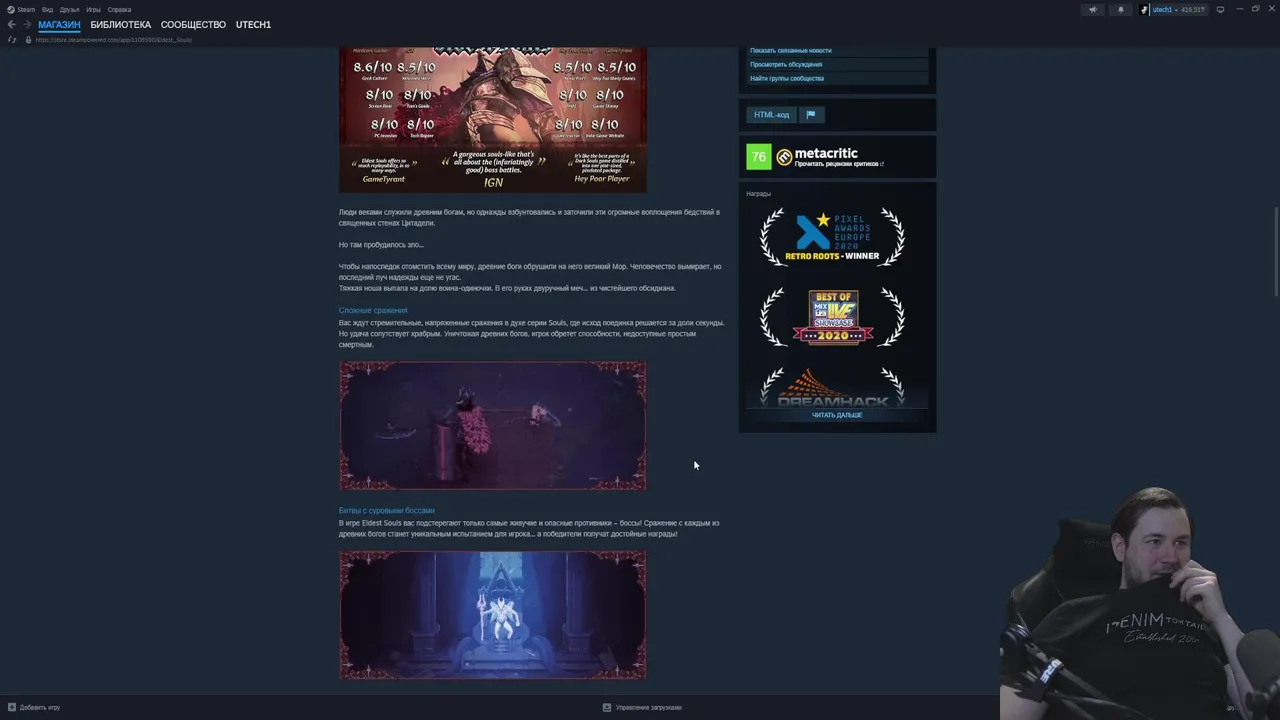
Task: Open the Справка menu
Action: point(119,9)
